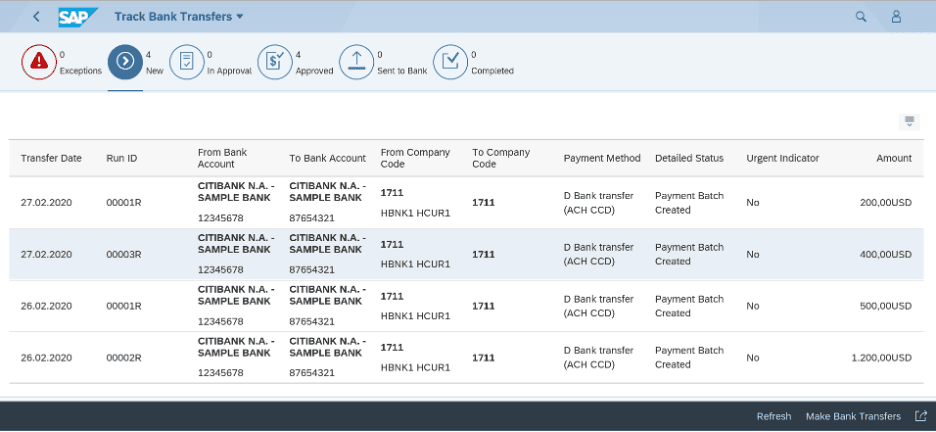The width and height of the screenshot is (936, 432).
Task: Click the Exceptions tab label
Action: pos(81,70)
